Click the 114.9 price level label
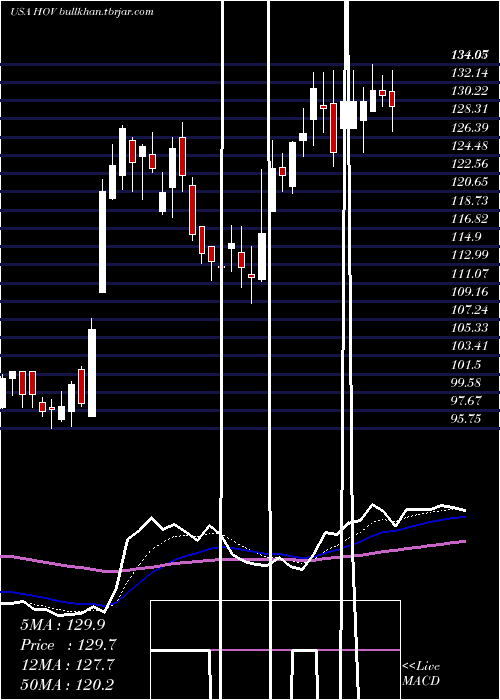 (466, 237)
